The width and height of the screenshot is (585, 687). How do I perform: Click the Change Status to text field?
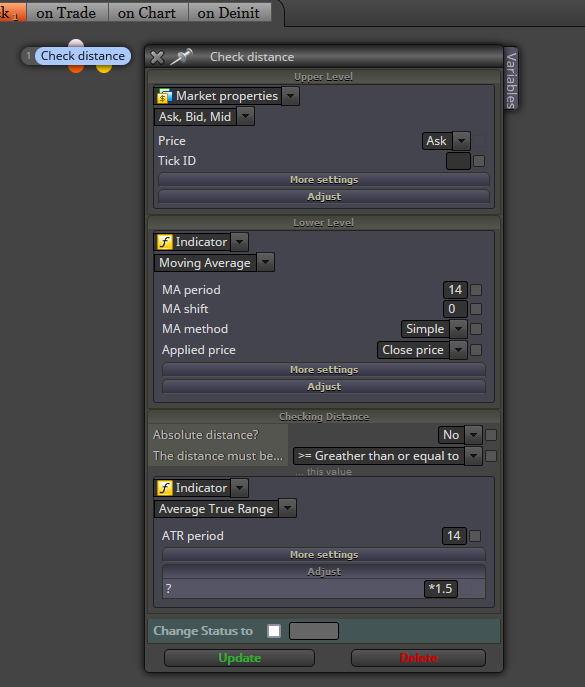click(x=314, y=631)
